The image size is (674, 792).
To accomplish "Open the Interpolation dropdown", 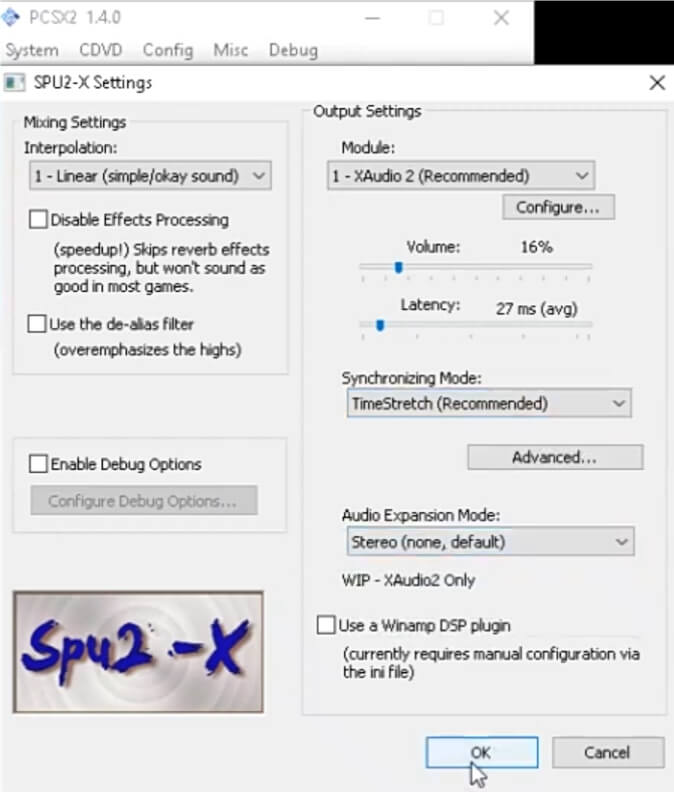I will [150, 176].
